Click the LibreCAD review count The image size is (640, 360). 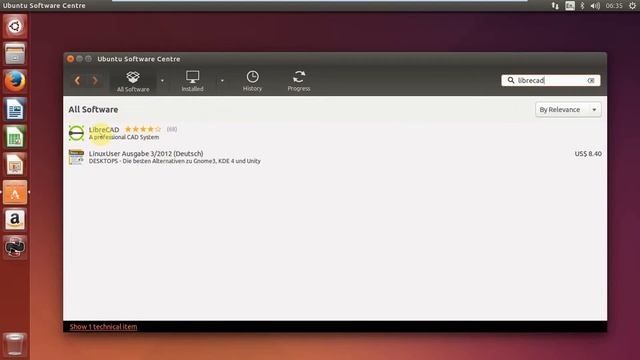pos(172,129)
